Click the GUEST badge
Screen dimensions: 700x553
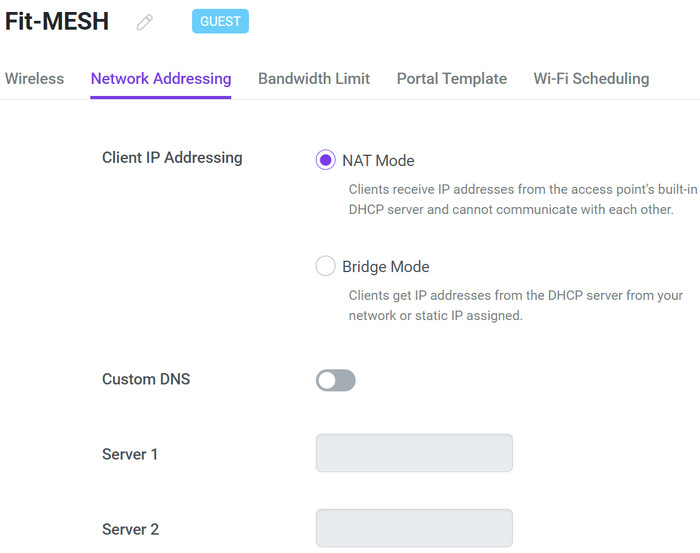coord(220,21)
